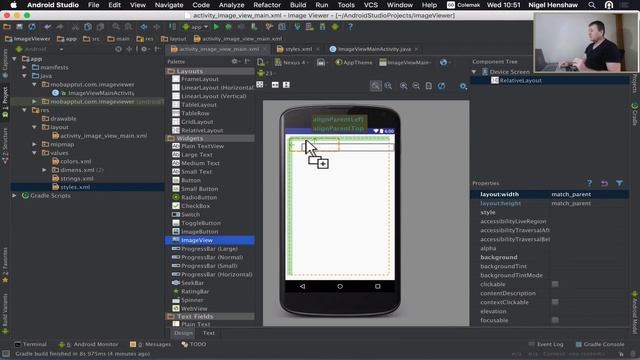
Task: Click the layout breadcrumb in navigation bar
Action: tap(173, 39)
